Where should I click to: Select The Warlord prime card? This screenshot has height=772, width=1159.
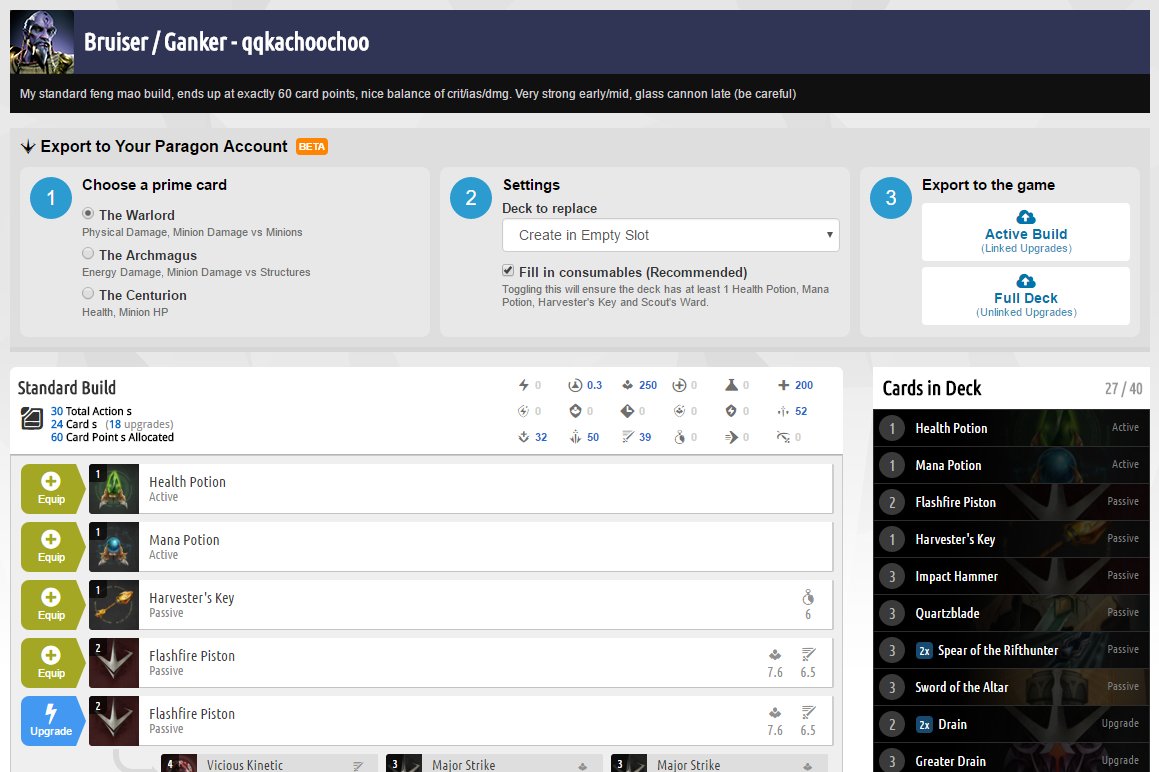tap(88, 214)
